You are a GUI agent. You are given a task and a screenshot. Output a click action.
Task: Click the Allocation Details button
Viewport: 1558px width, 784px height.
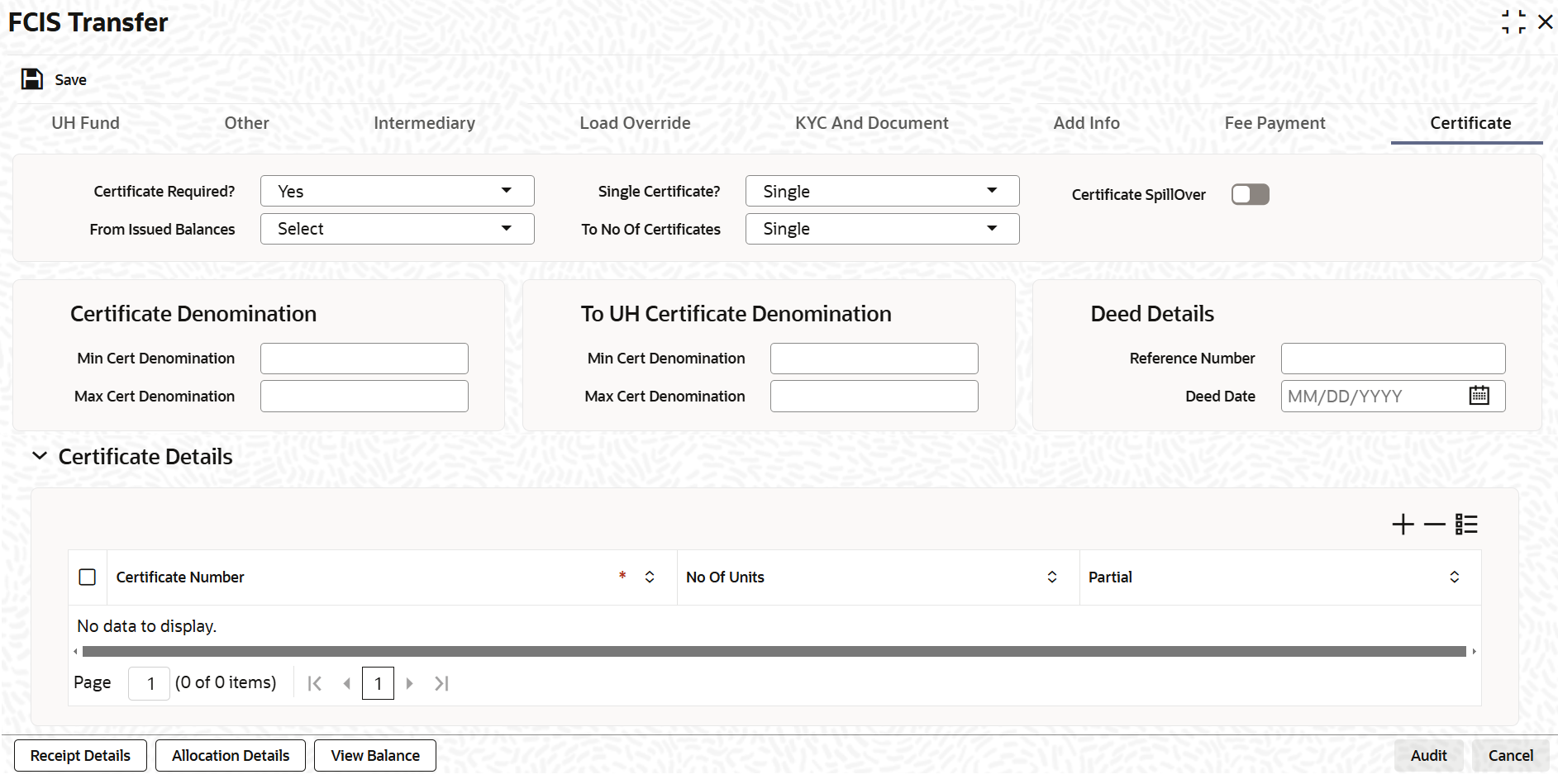coord(231,755)
